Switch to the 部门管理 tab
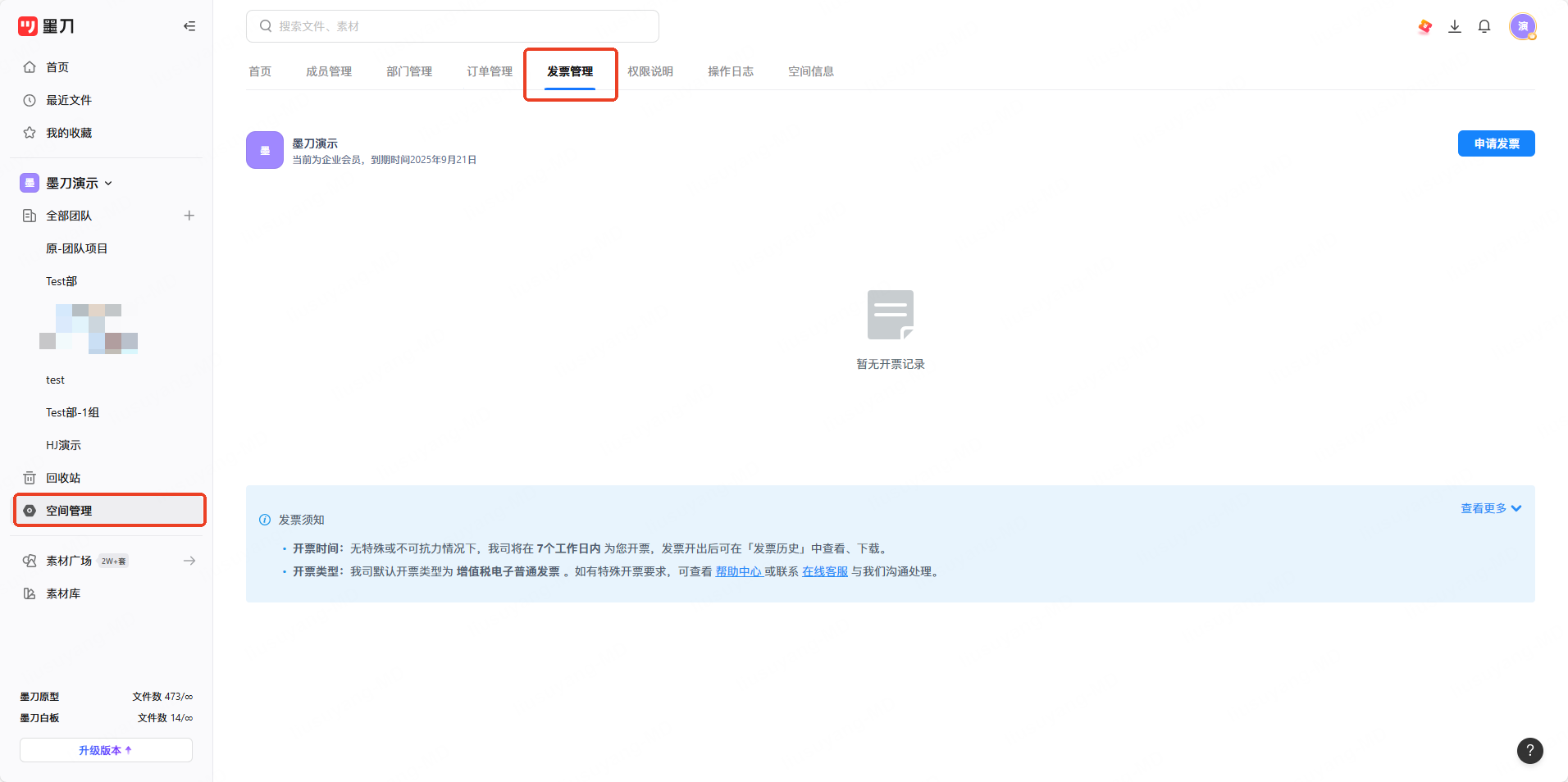This screenshot has width=1568, height=782. tap(409, 71)
